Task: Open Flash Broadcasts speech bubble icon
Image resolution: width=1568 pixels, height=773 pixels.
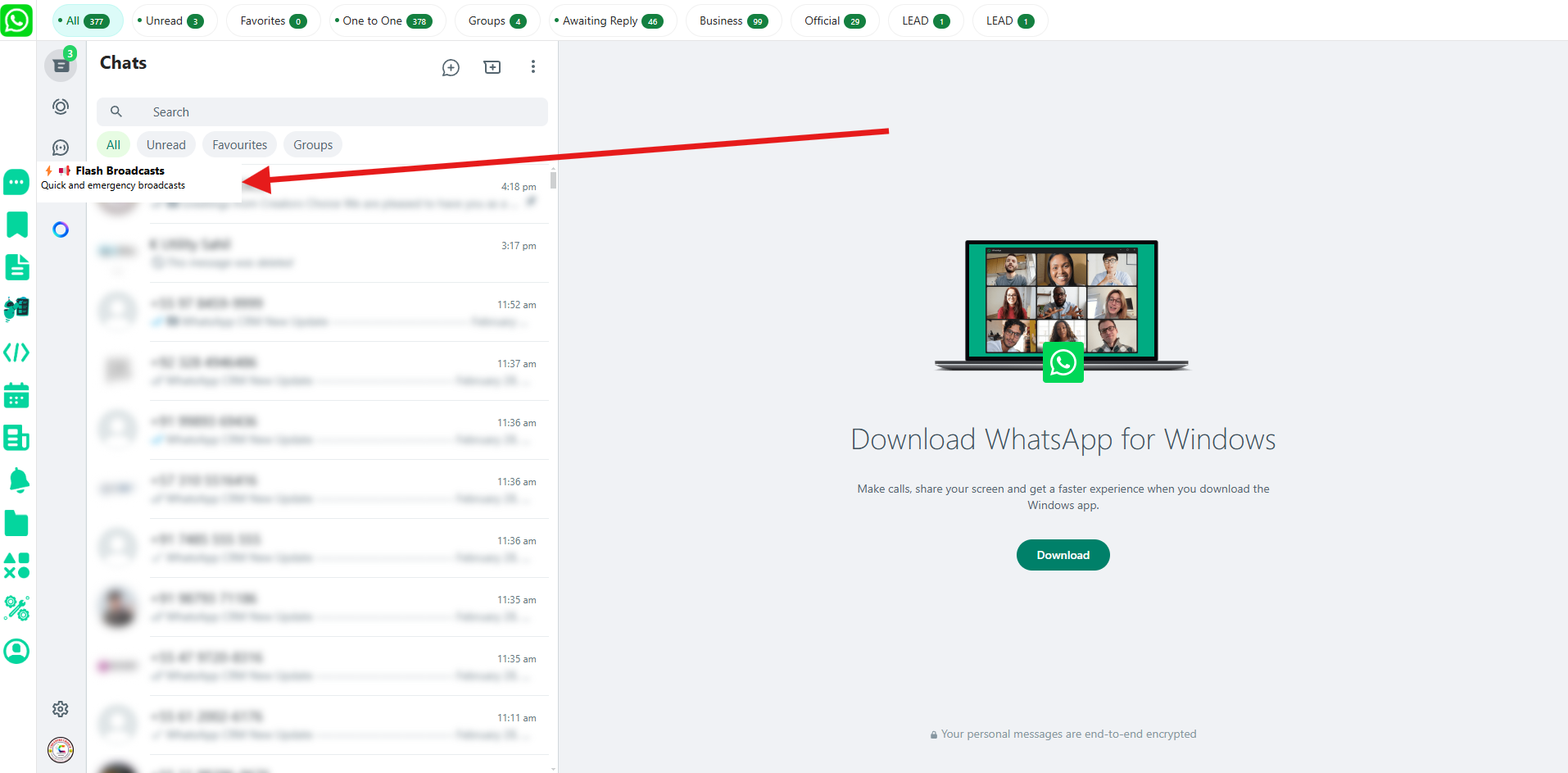Action: coord(16,182)
